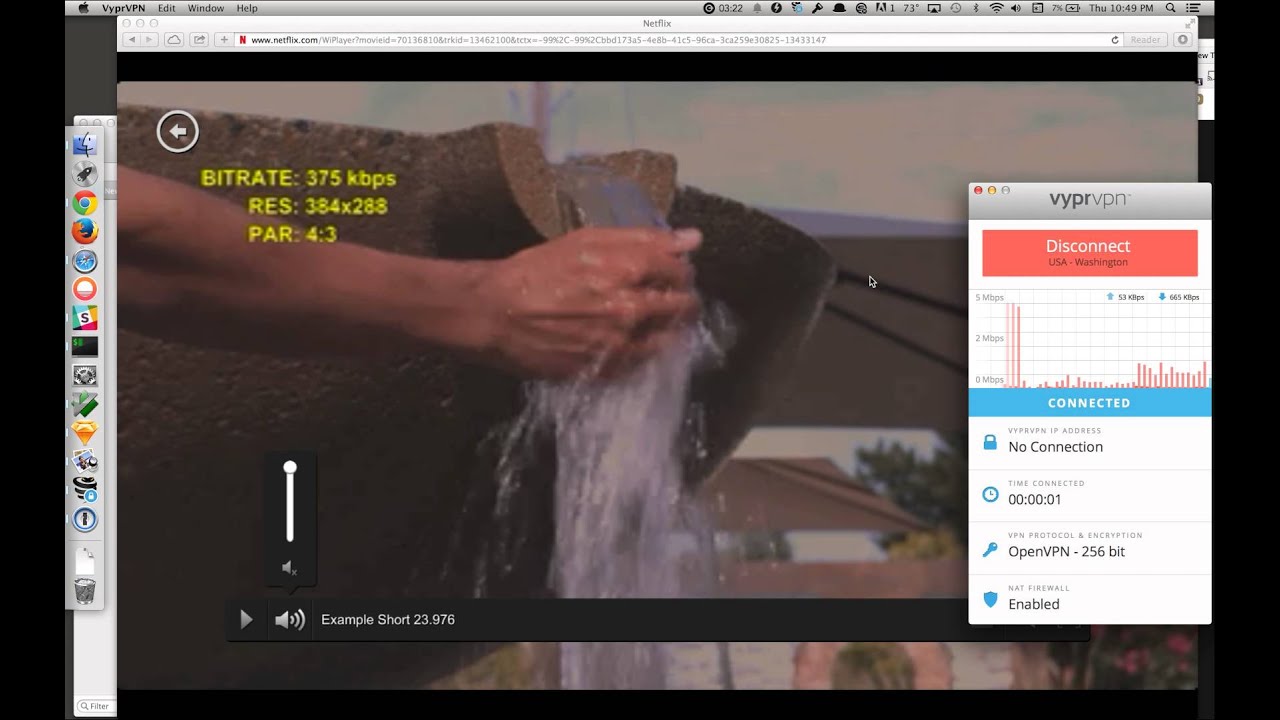
Task: Open the Trash in the Dock
Action: click(85, 592)
